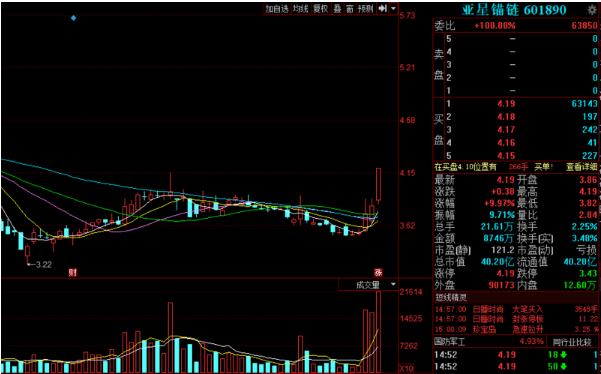Toggle 复权 price adjustment mode
Image resolution: width=601 pixels, height=374 pixels.
(x=321, y=8)
